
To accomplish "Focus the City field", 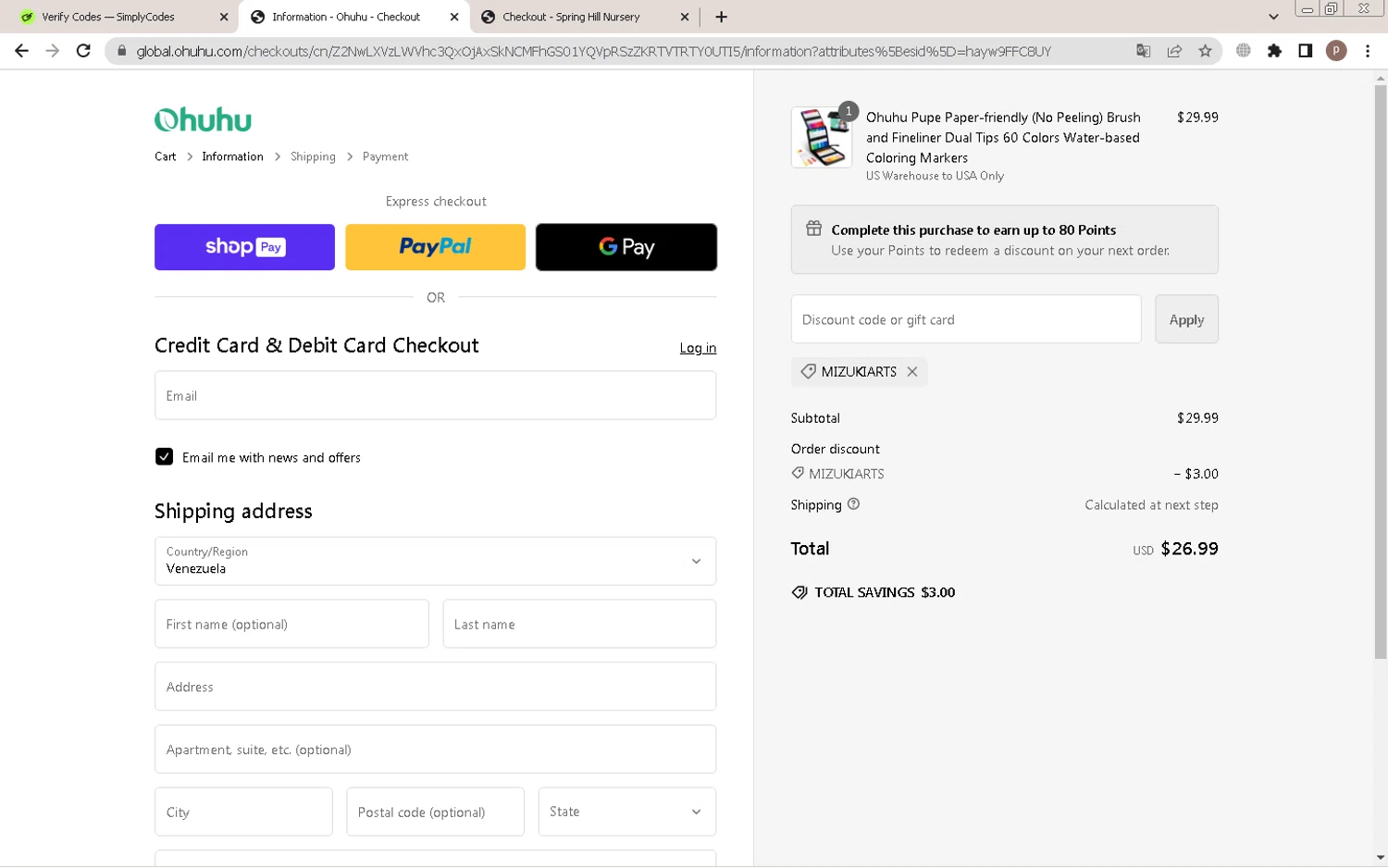I will pyautogui.click(x=243, y=812).
